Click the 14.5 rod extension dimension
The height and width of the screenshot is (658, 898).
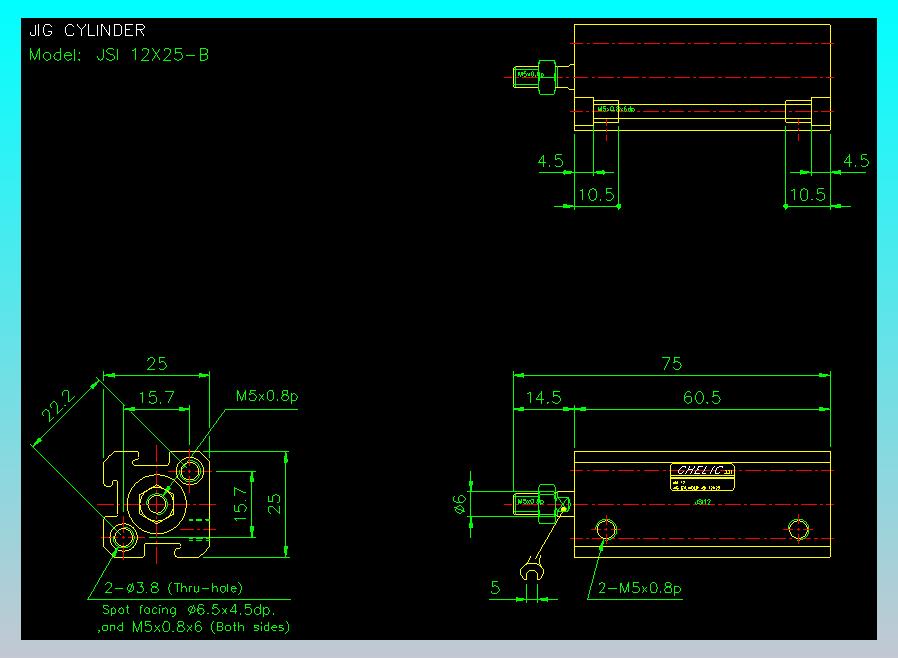(543, 398)
